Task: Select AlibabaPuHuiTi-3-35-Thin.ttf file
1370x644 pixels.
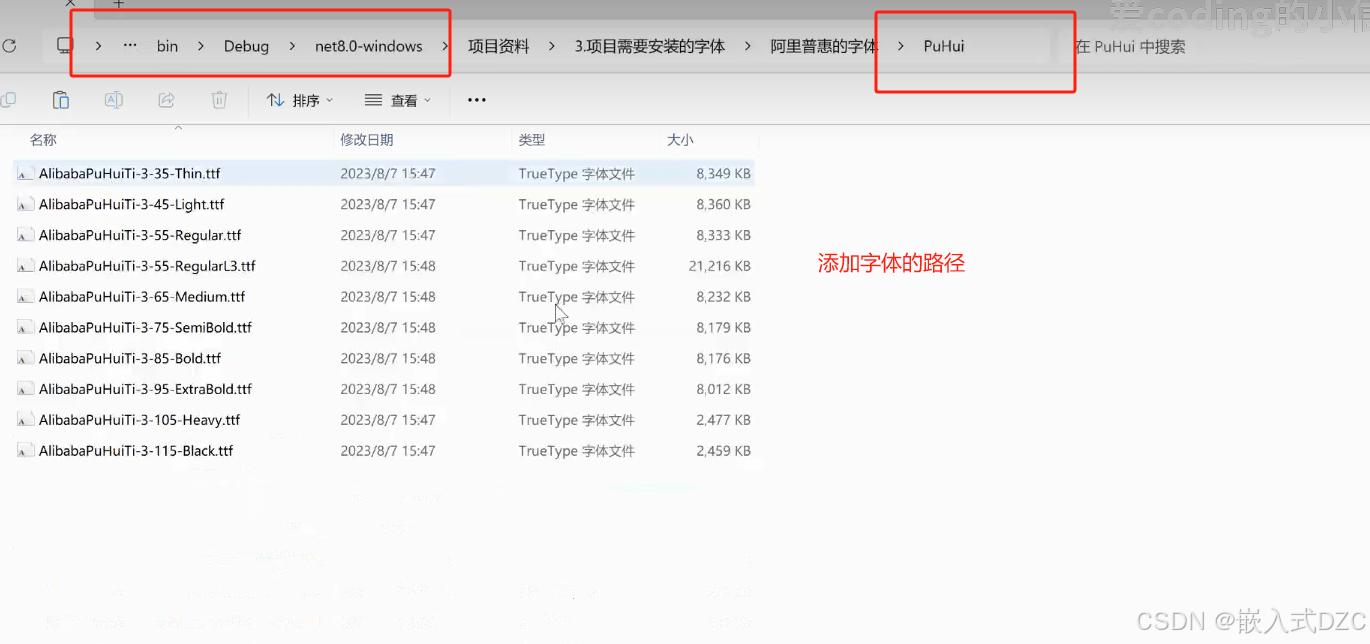Action: pos(384,173)
